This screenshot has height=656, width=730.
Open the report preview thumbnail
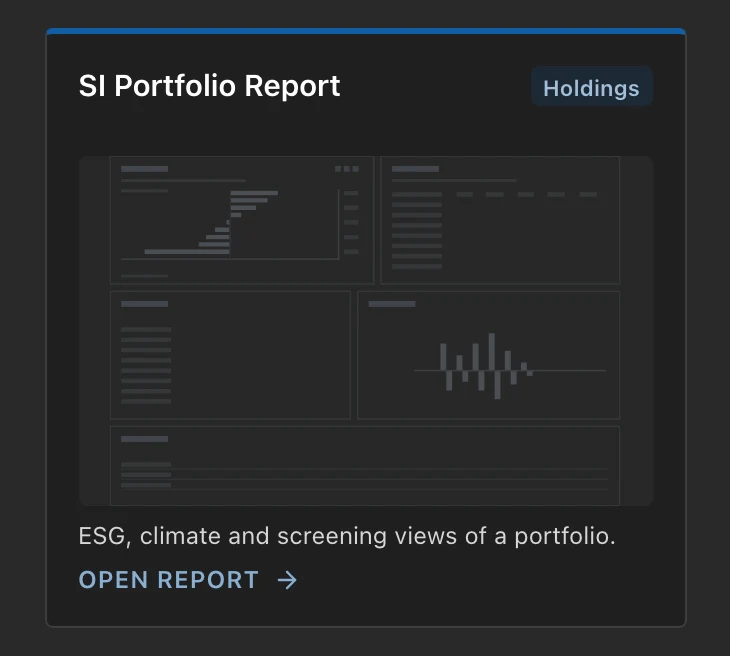pyautogui.click(x=365, y=331)
